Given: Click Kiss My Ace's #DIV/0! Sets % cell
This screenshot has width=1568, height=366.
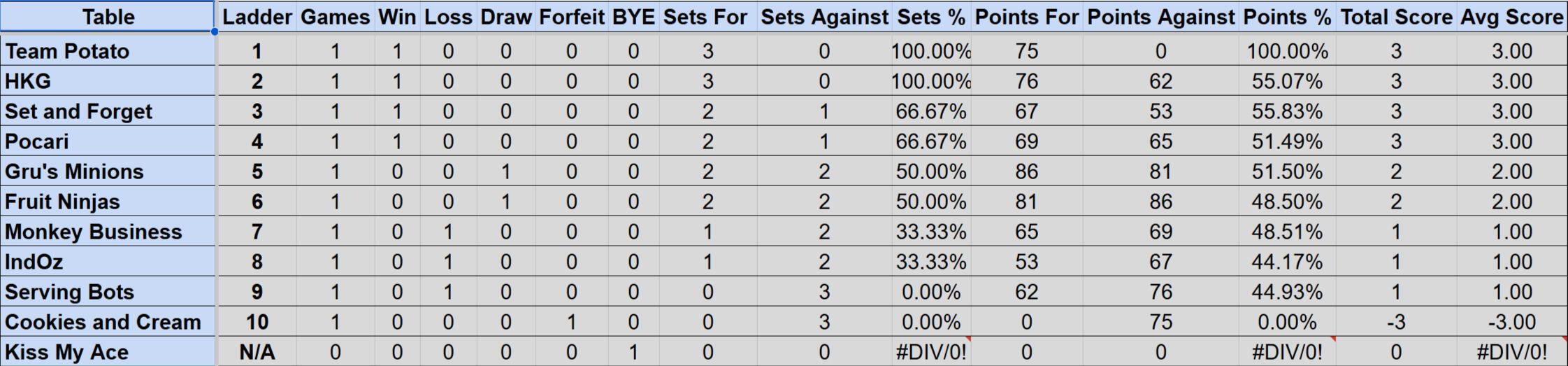Looking at the screenshot, I should [930, 352].
